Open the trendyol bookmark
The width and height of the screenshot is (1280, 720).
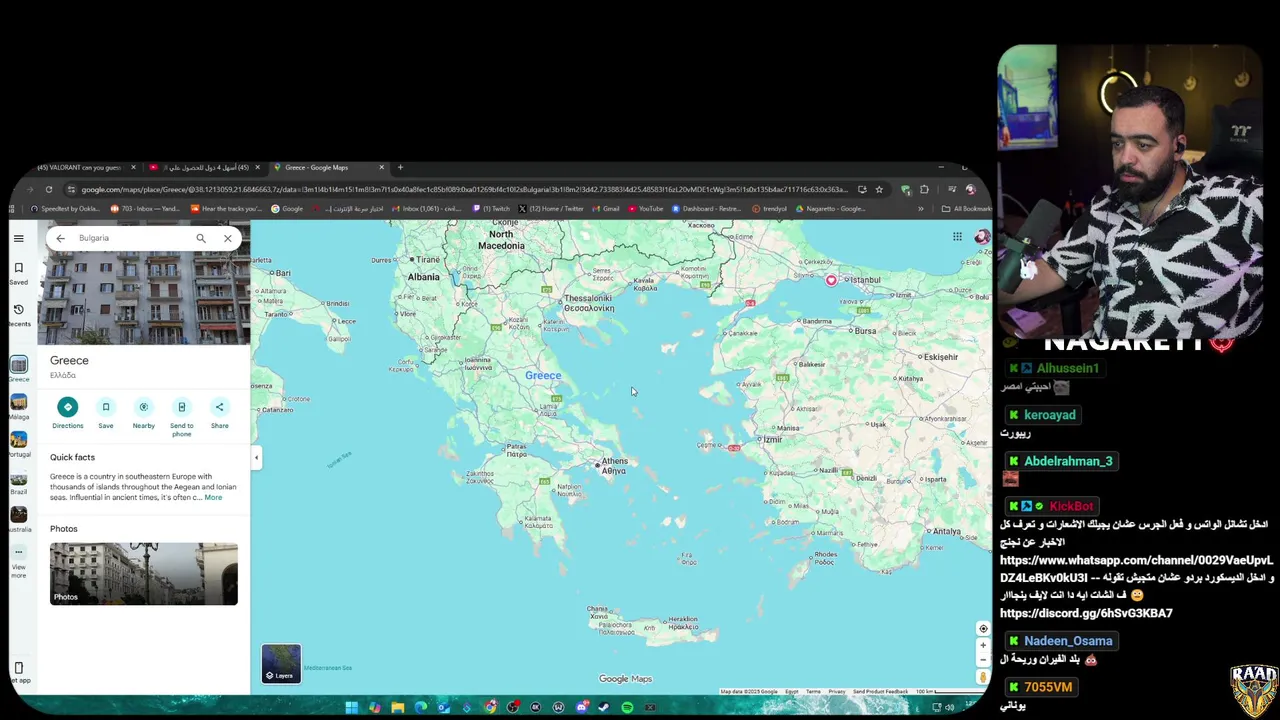point(770,209)
